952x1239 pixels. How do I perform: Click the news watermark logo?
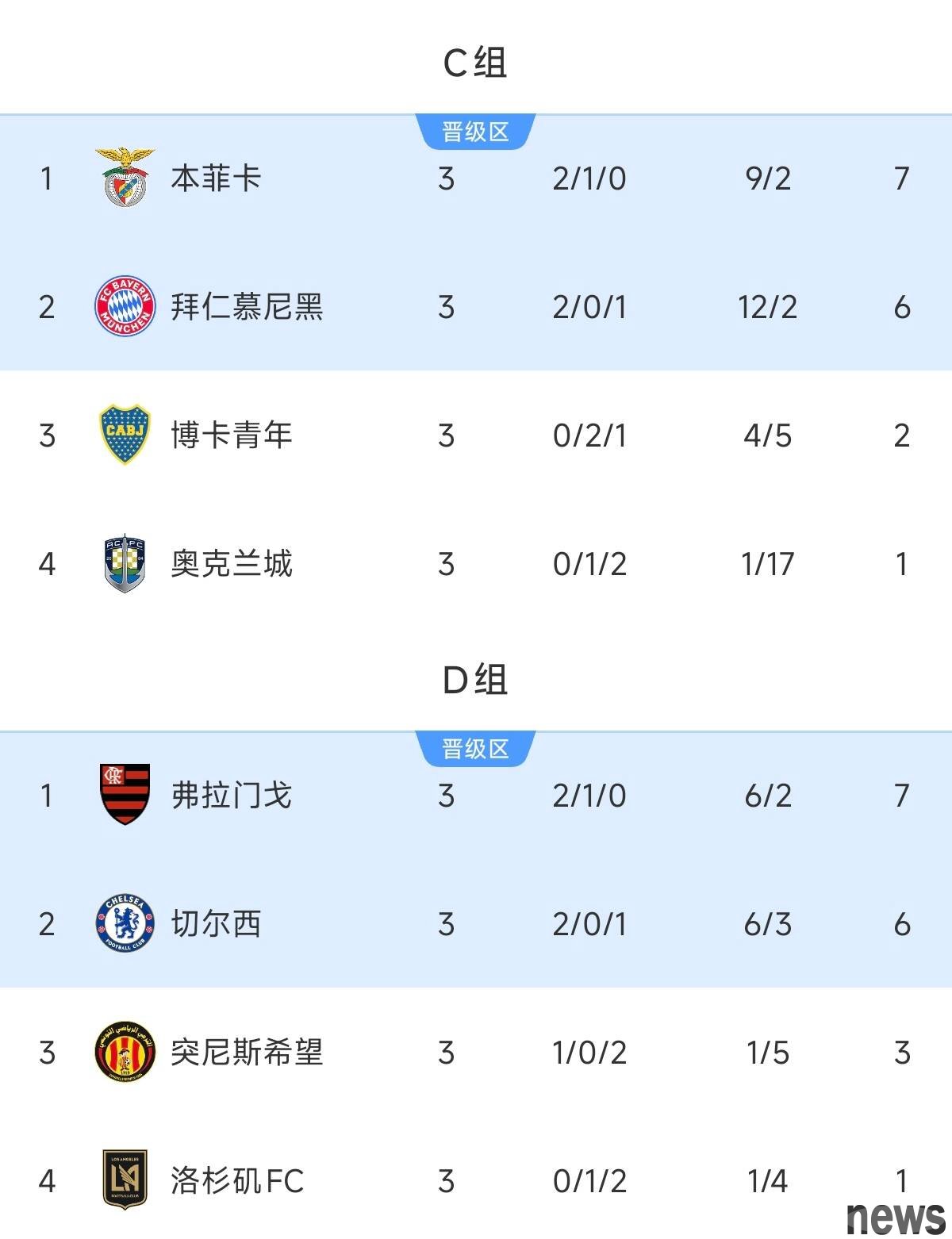[x=896, y=1218]
